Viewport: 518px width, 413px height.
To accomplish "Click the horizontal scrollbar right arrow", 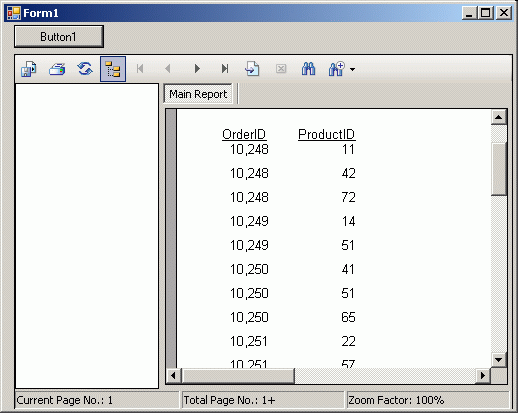I will click(483, 376).
